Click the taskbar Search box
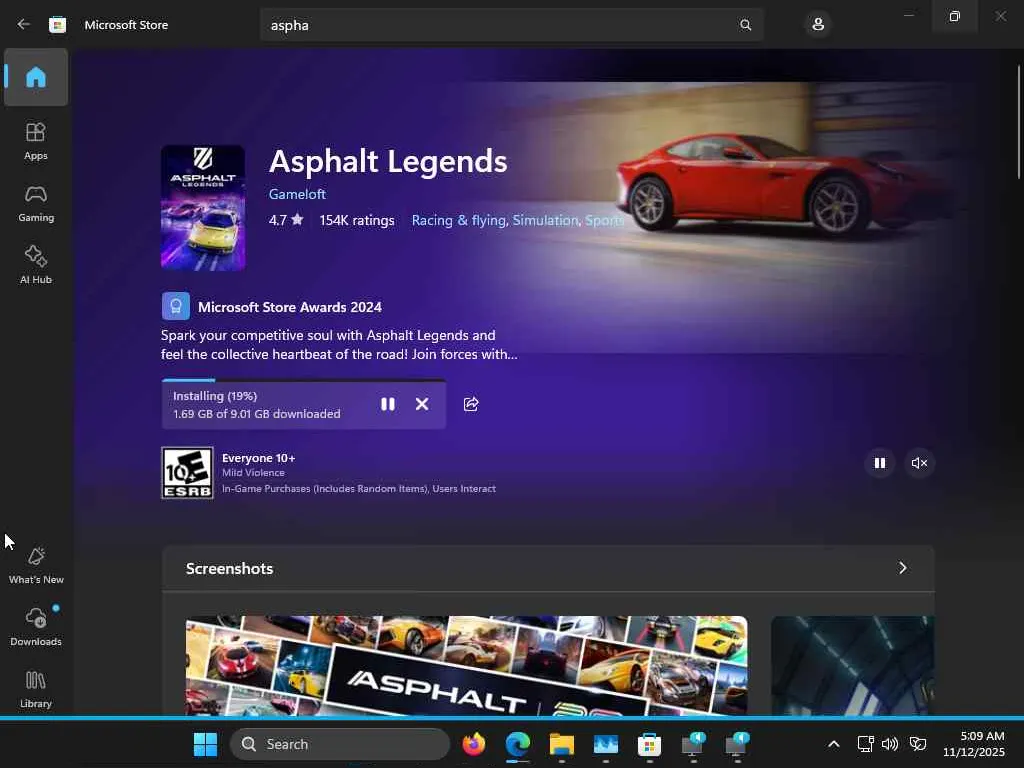1024x768 pixels. (340, 744)
